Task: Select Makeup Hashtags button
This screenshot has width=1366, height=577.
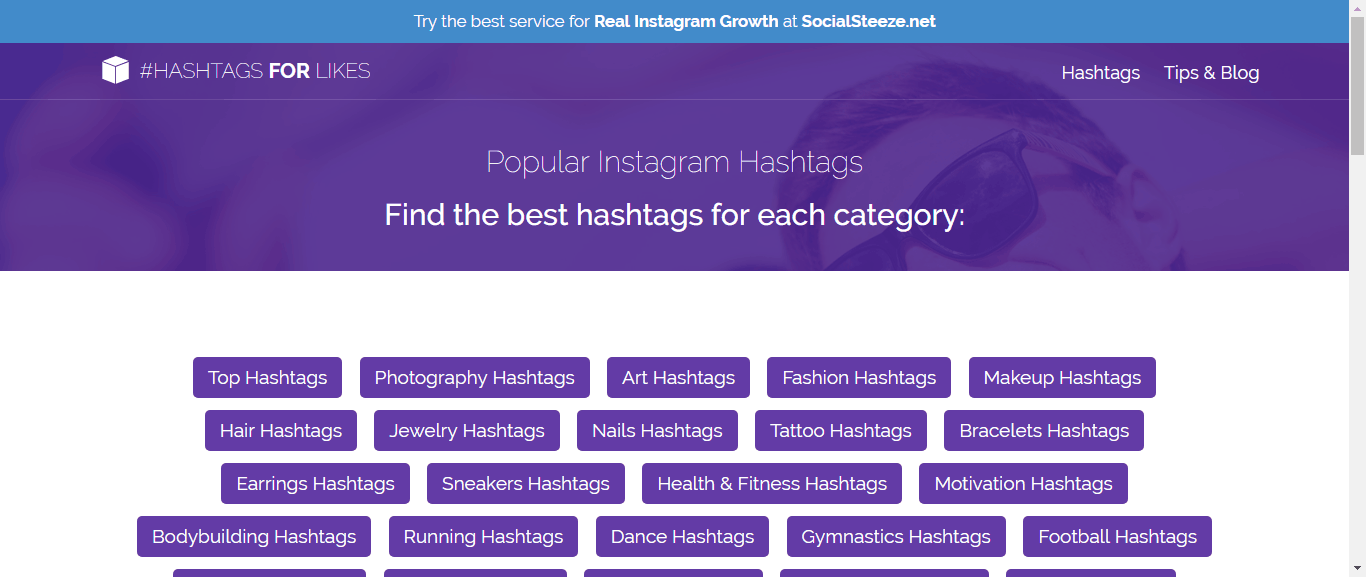Action: pyautogui.click(x=1062, y=377)
